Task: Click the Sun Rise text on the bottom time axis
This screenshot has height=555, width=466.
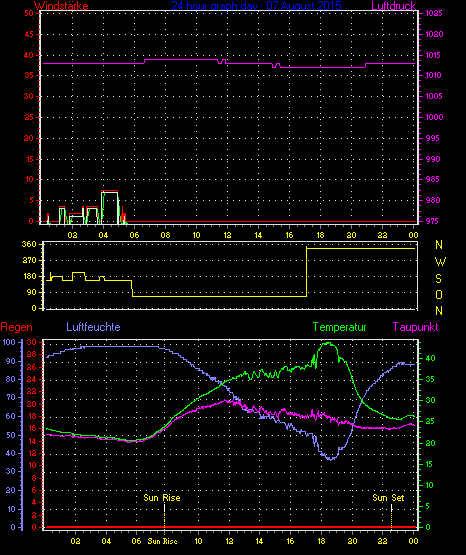Action: click(x=162, y=541)
